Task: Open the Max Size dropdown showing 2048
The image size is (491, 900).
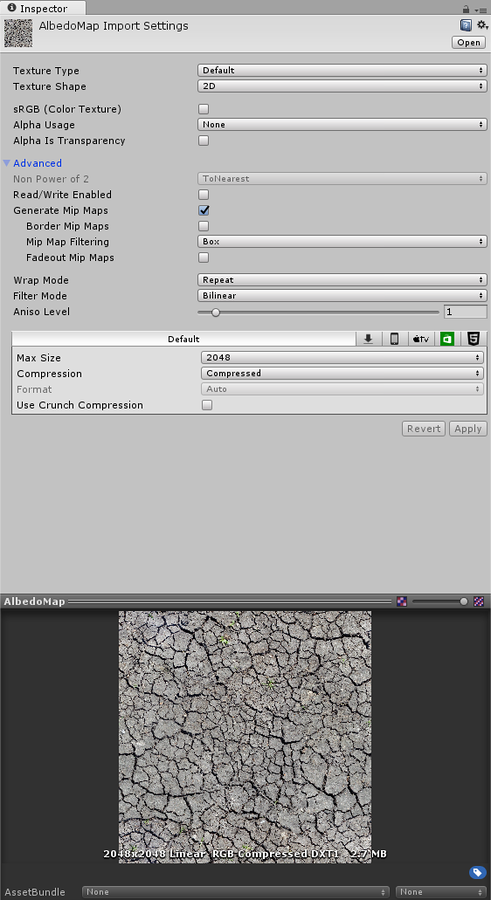Action: (x=342, y=358)
